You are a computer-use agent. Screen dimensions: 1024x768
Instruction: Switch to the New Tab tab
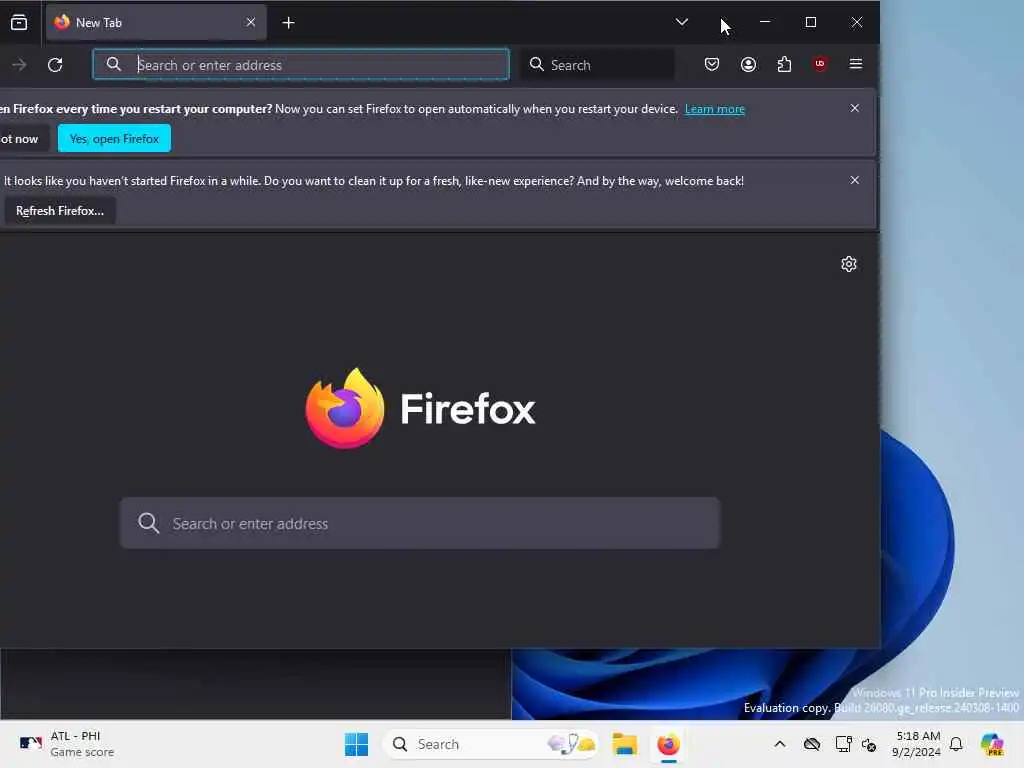click(x=156, y=23)
